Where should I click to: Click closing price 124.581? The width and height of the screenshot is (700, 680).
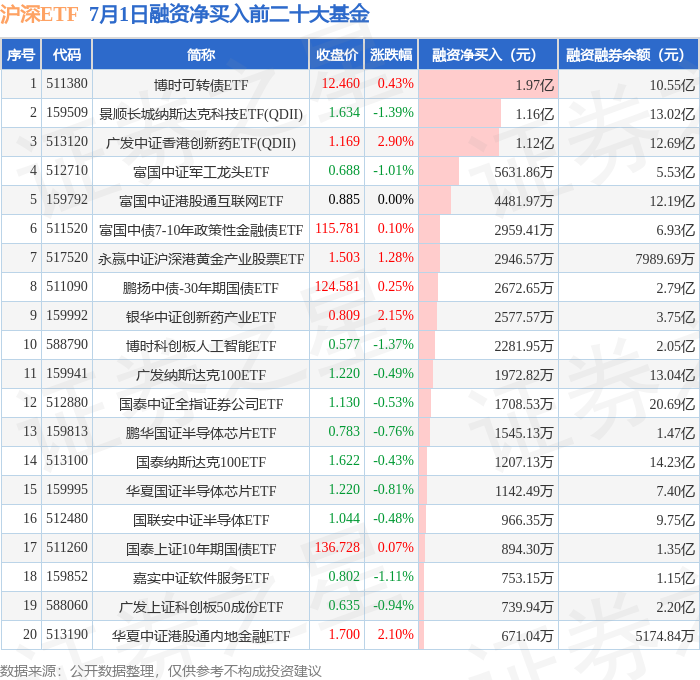[338, 287]
